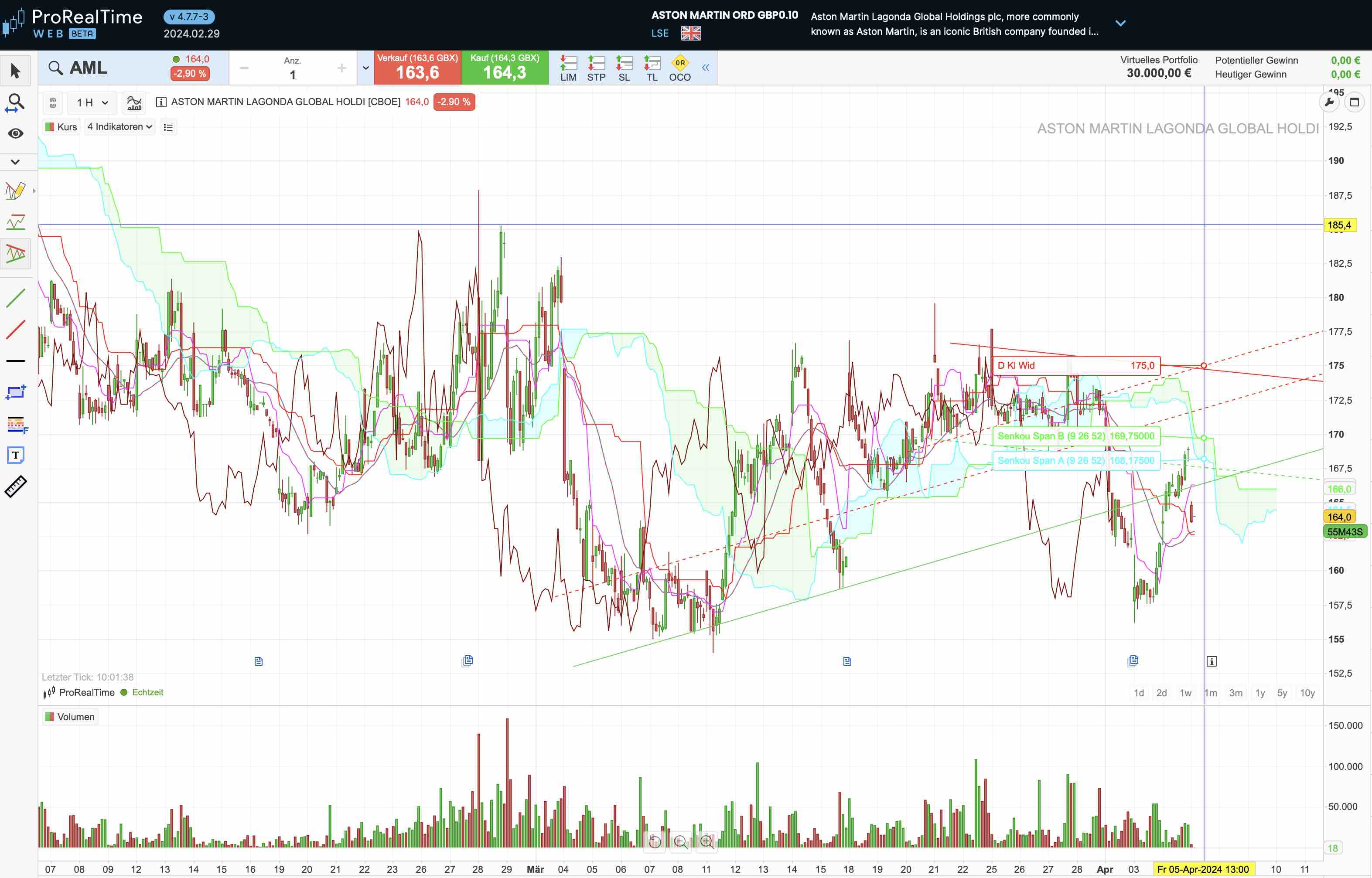Select the text annotation tool
The height and width of the screenshot is (878, 1372).
point(15,455)
